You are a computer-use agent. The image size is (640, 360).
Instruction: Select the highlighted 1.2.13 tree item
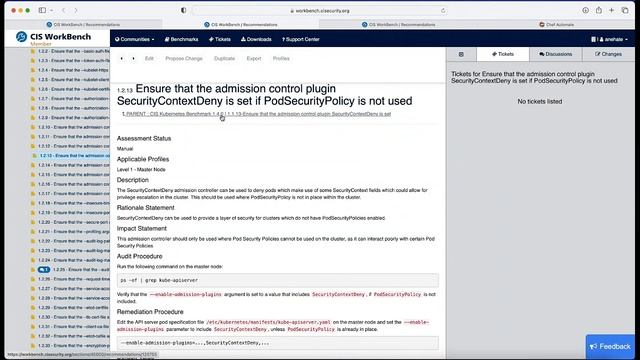click(x=75, y=156)
